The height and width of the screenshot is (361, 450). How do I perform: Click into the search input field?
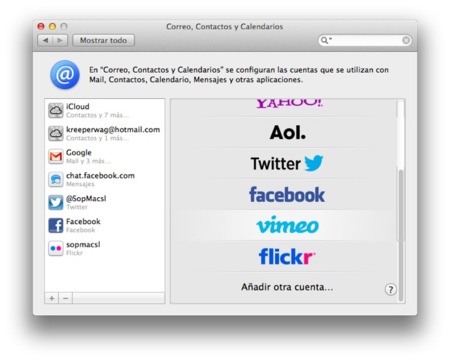365,40
